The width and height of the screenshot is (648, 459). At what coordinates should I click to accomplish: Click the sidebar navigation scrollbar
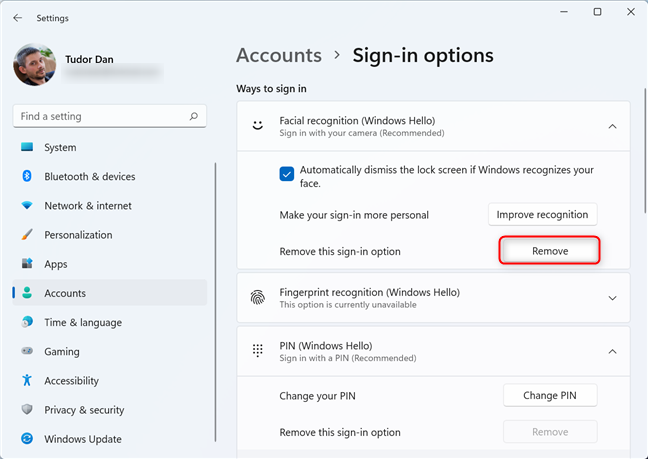click(x=215, y=302)
